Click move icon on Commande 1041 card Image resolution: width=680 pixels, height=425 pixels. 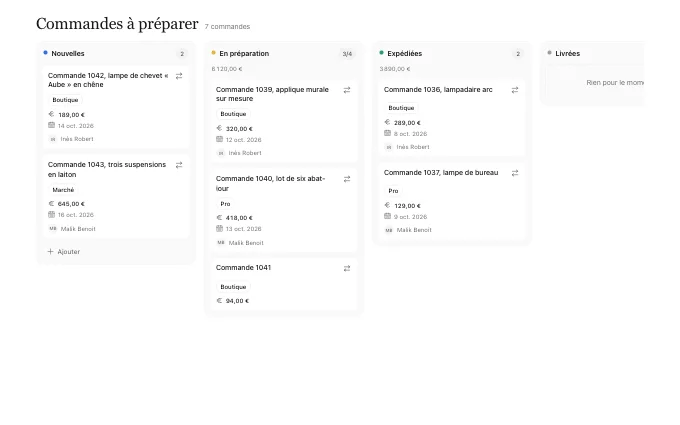(347, 268)
